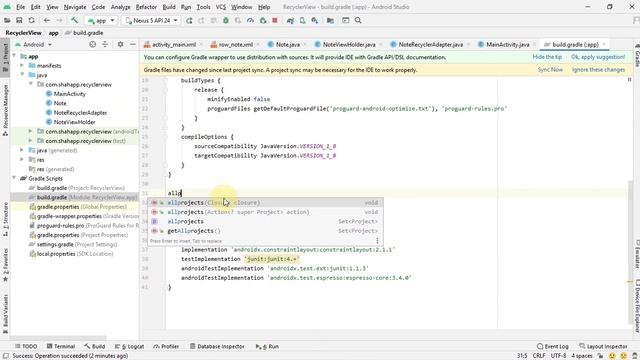The image size is (640, 360).
Task: Open file with the folder toolbar icon
Action: 7,20
